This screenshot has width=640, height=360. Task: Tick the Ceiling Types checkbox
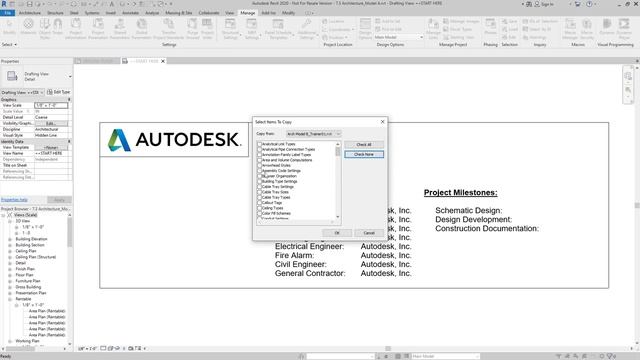click(x=259, y=208)
